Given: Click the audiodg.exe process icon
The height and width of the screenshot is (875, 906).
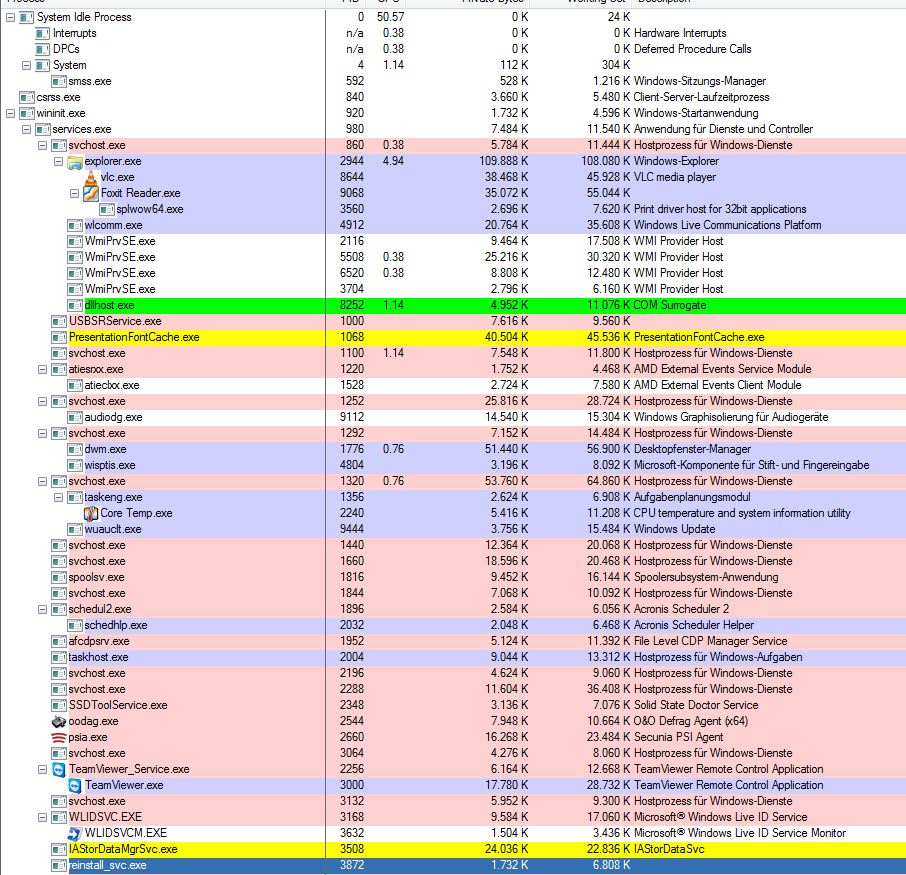Looking at the screenshot, I should [75, 417].
